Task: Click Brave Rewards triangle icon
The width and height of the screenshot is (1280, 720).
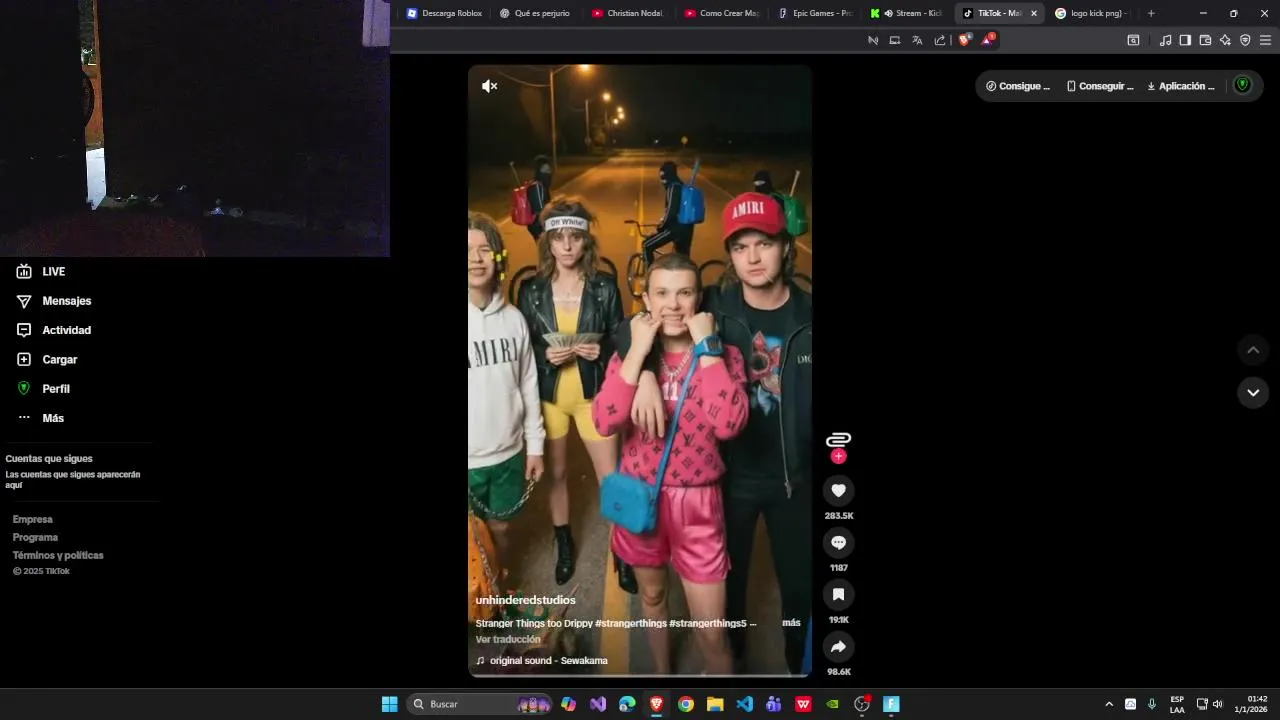Action: pyautogui.click(x=988, y=40)
